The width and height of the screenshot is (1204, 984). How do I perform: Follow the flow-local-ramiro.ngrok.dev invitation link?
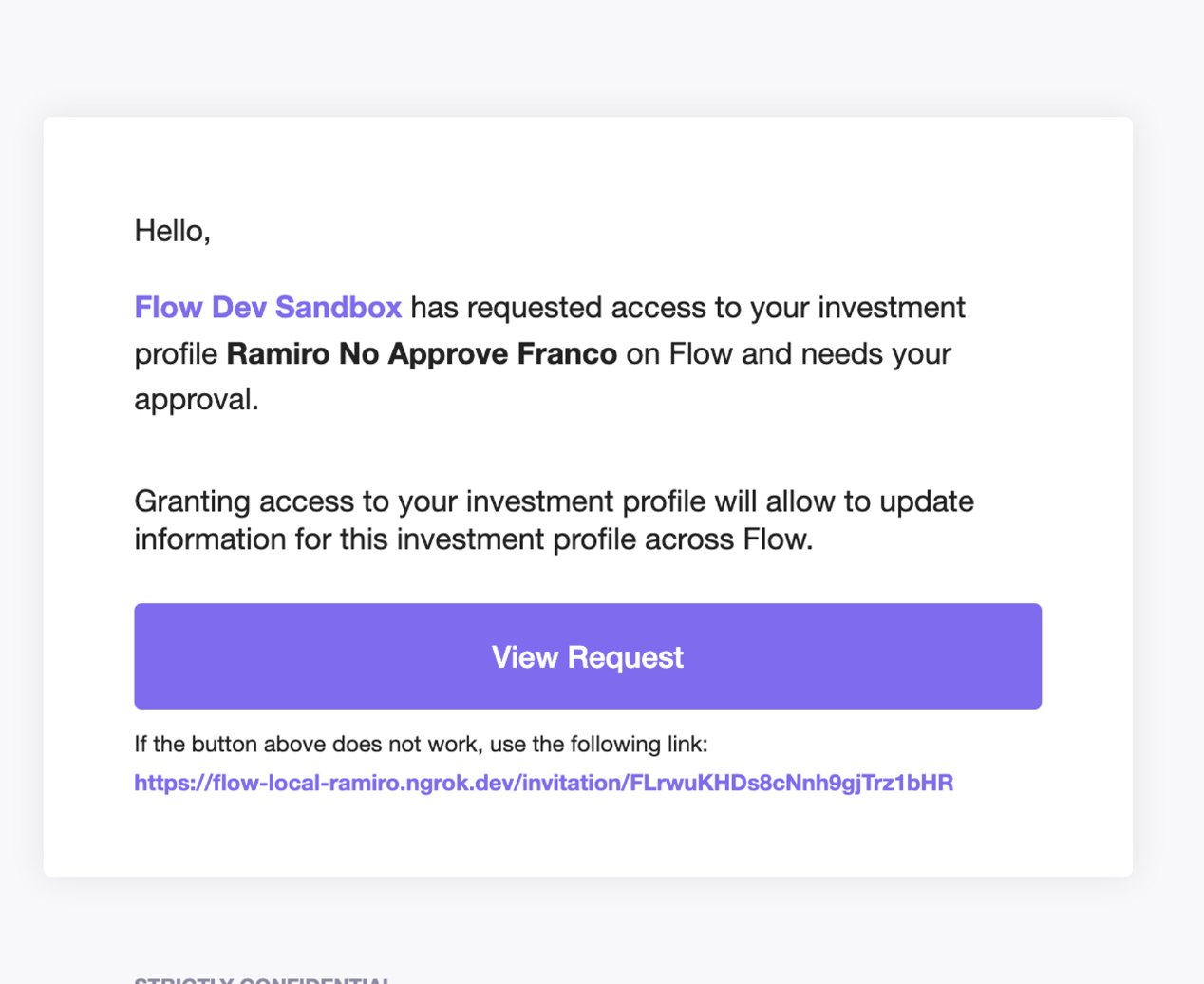coord(543,783)
